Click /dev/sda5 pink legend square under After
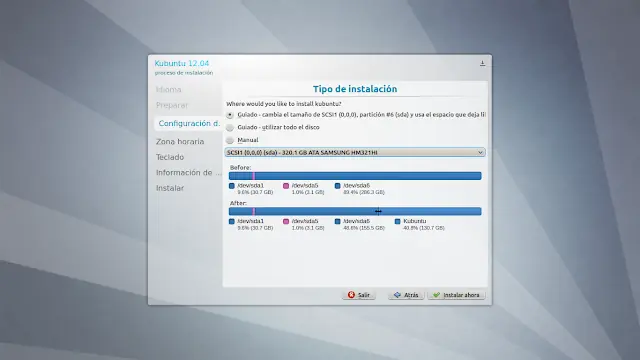This screenshot has height=360, width=640. (x=286, y=221)
